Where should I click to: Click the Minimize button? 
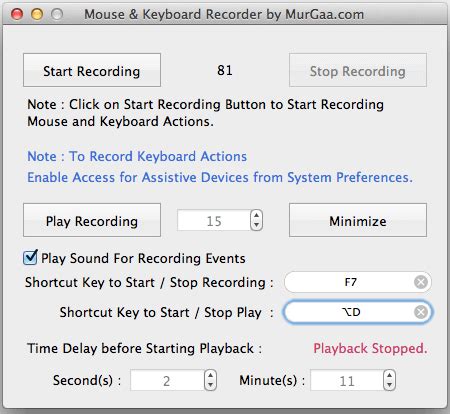(358, 220)
